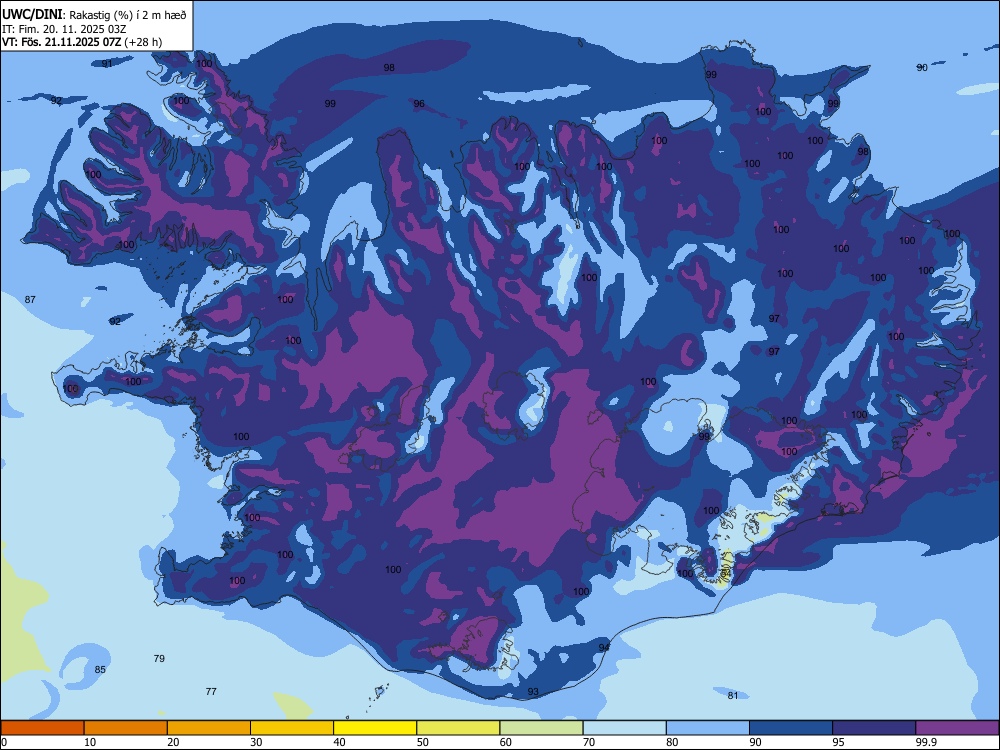Click the value '98' at the top center

point(389,68)
